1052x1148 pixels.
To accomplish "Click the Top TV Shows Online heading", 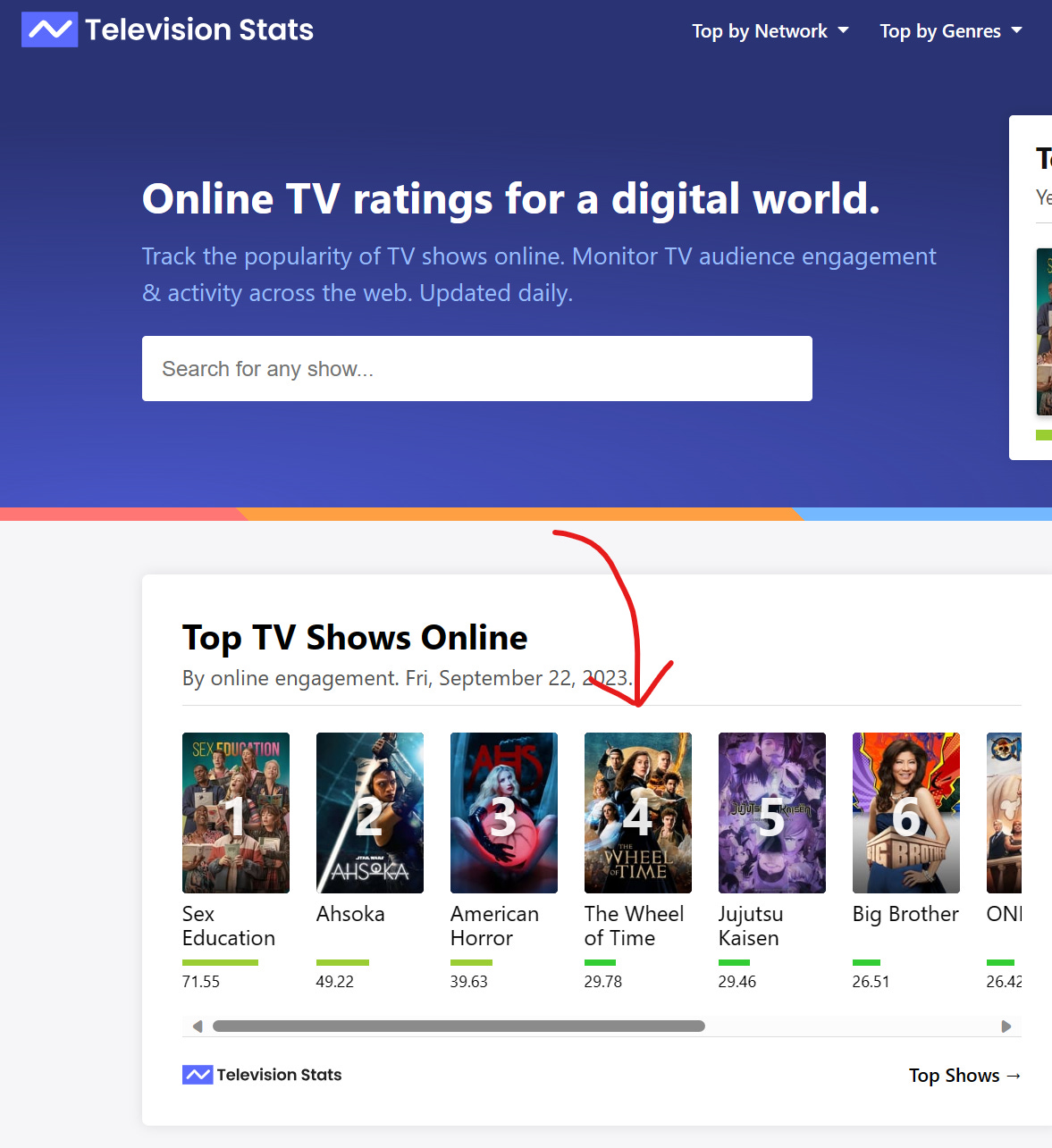I will (355, 638).
